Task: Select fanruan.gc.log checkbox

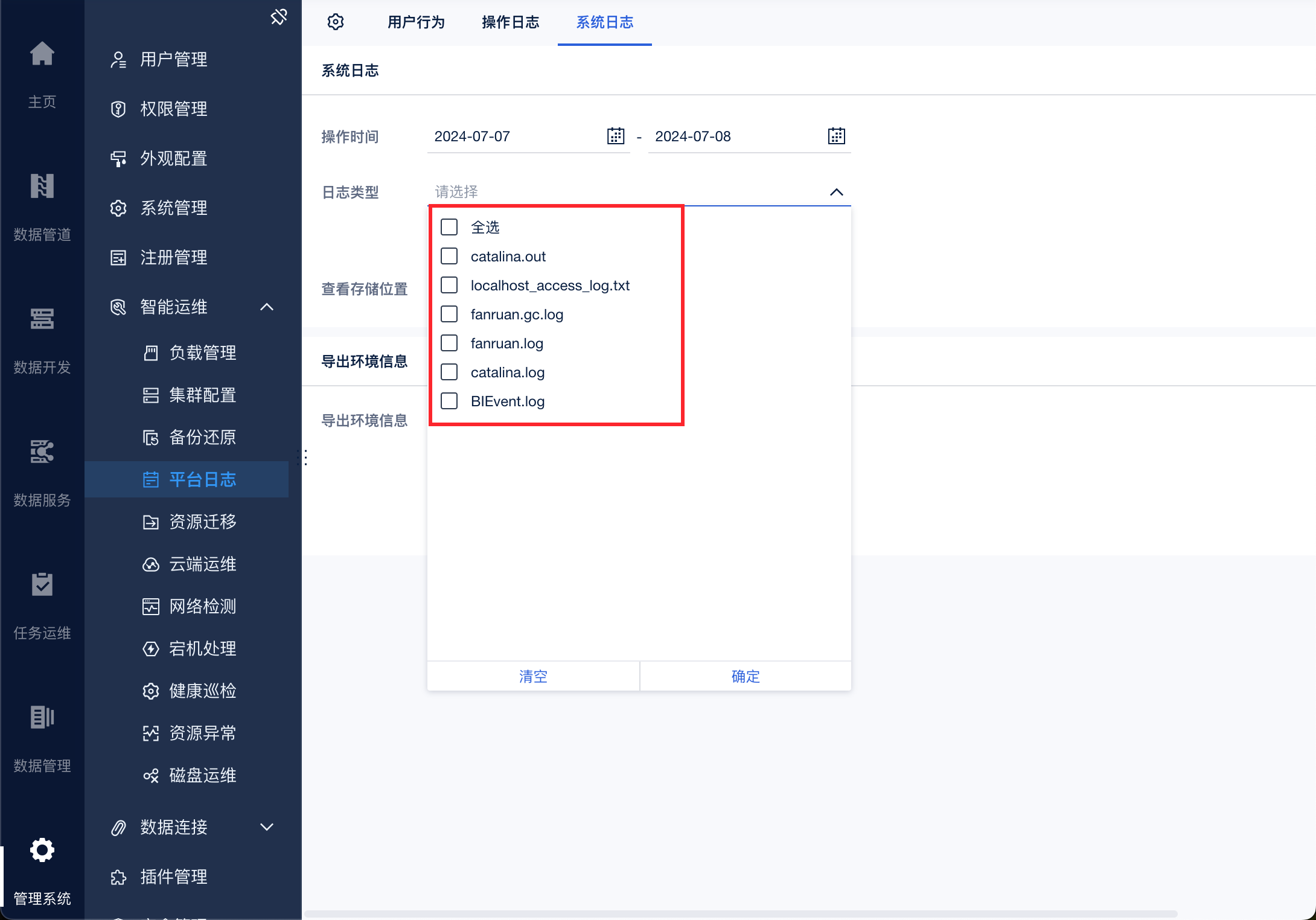Action: [x=449, y=314]
